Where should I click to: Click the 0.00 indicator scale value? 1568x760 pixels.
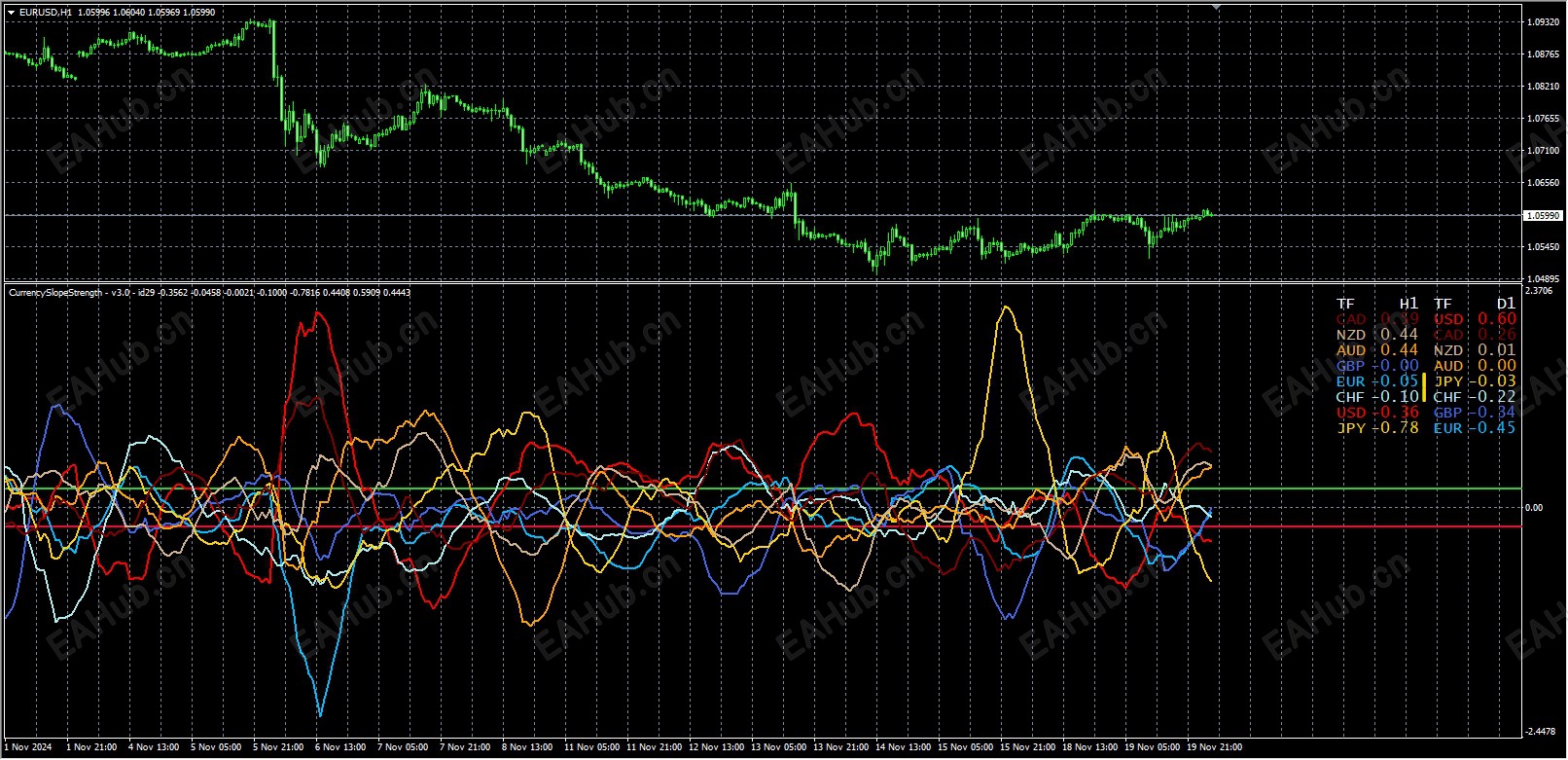click(x=1534, y=508)
